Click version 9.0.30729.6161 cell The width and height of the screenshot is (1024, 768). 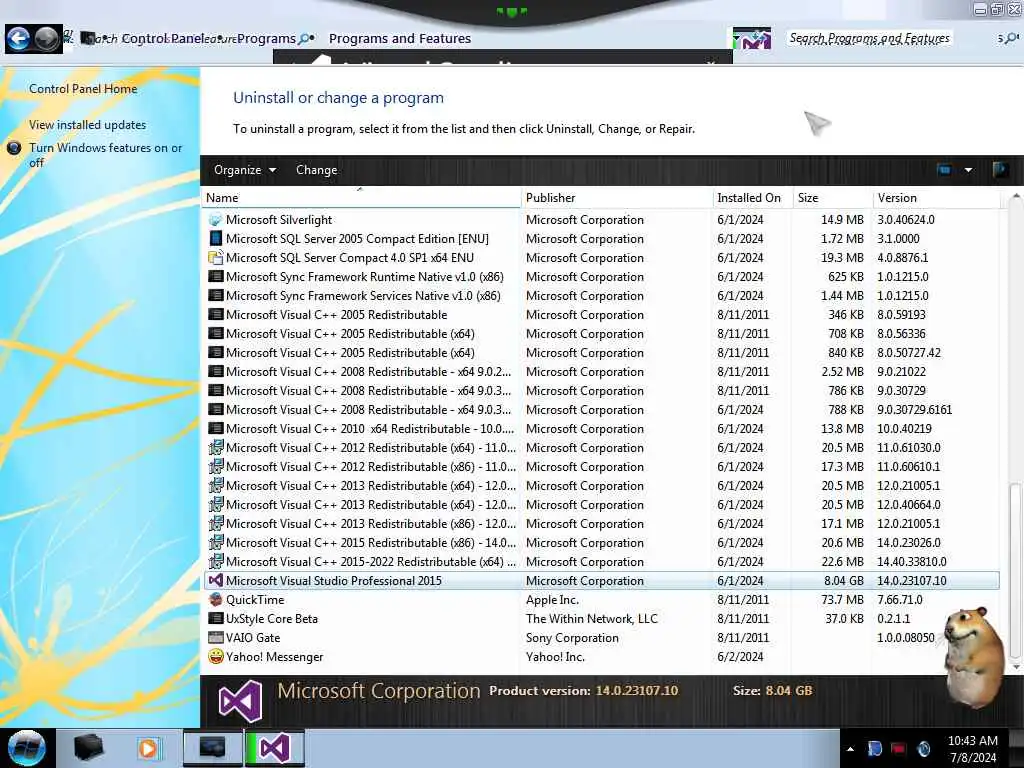pos(914,410)
